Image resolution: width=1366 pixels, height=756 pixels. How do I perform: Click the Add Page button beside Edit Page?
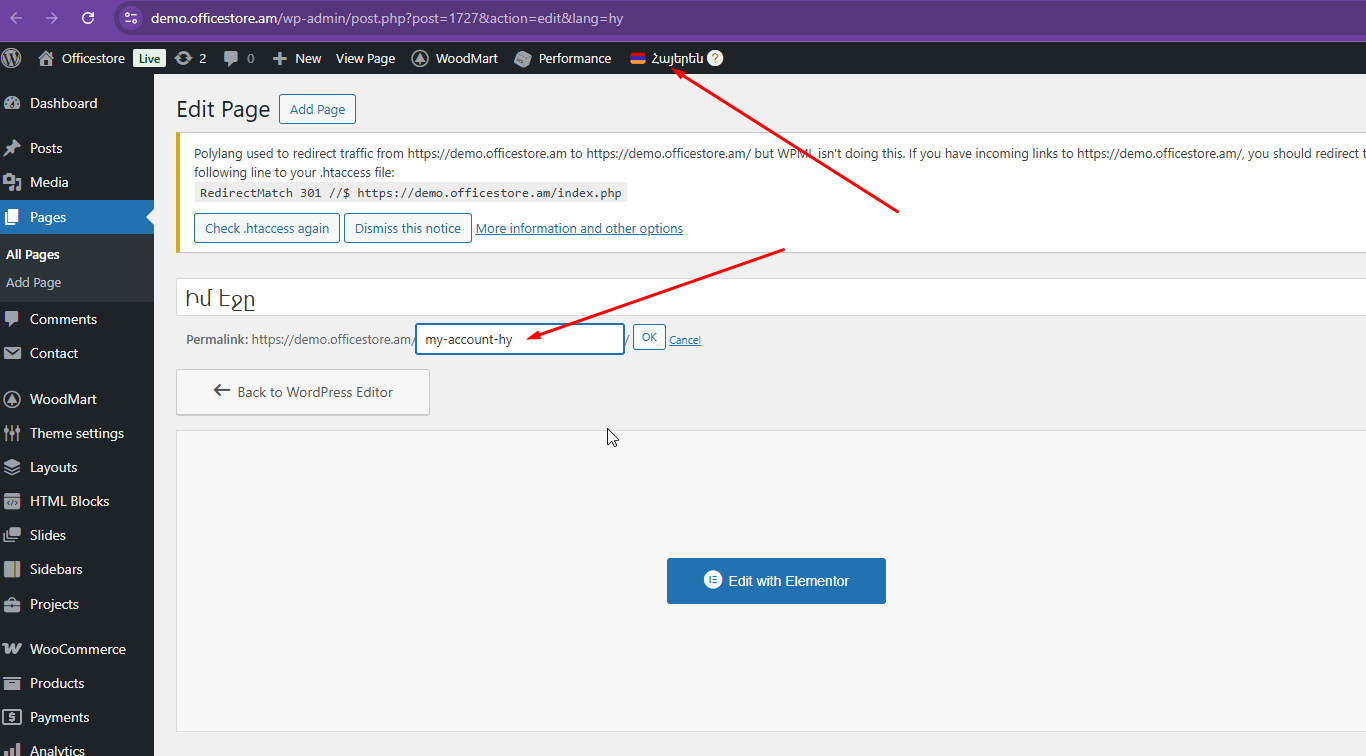tap(317, 109)
